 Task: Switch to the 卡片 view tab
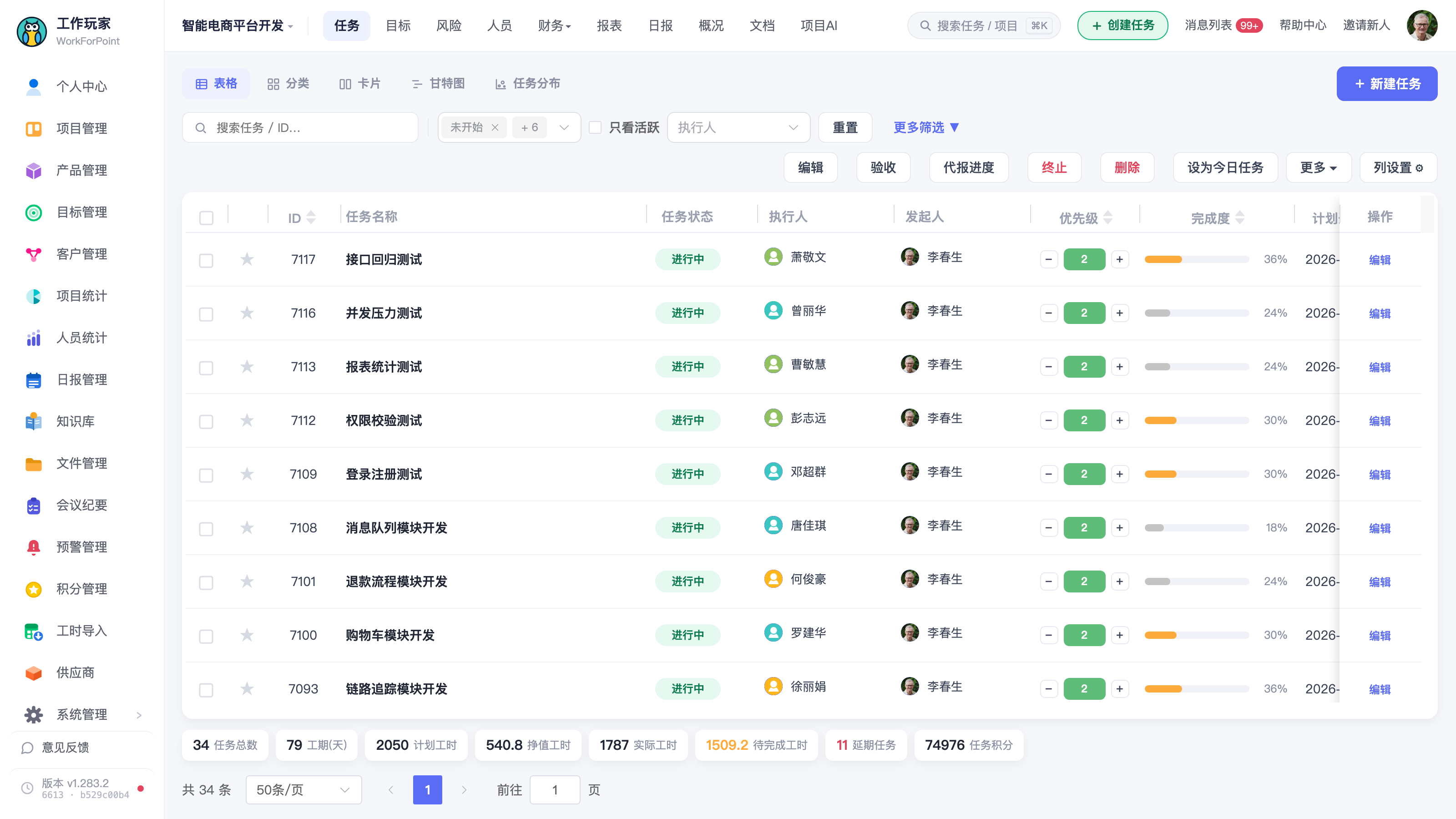click(359, 84)
